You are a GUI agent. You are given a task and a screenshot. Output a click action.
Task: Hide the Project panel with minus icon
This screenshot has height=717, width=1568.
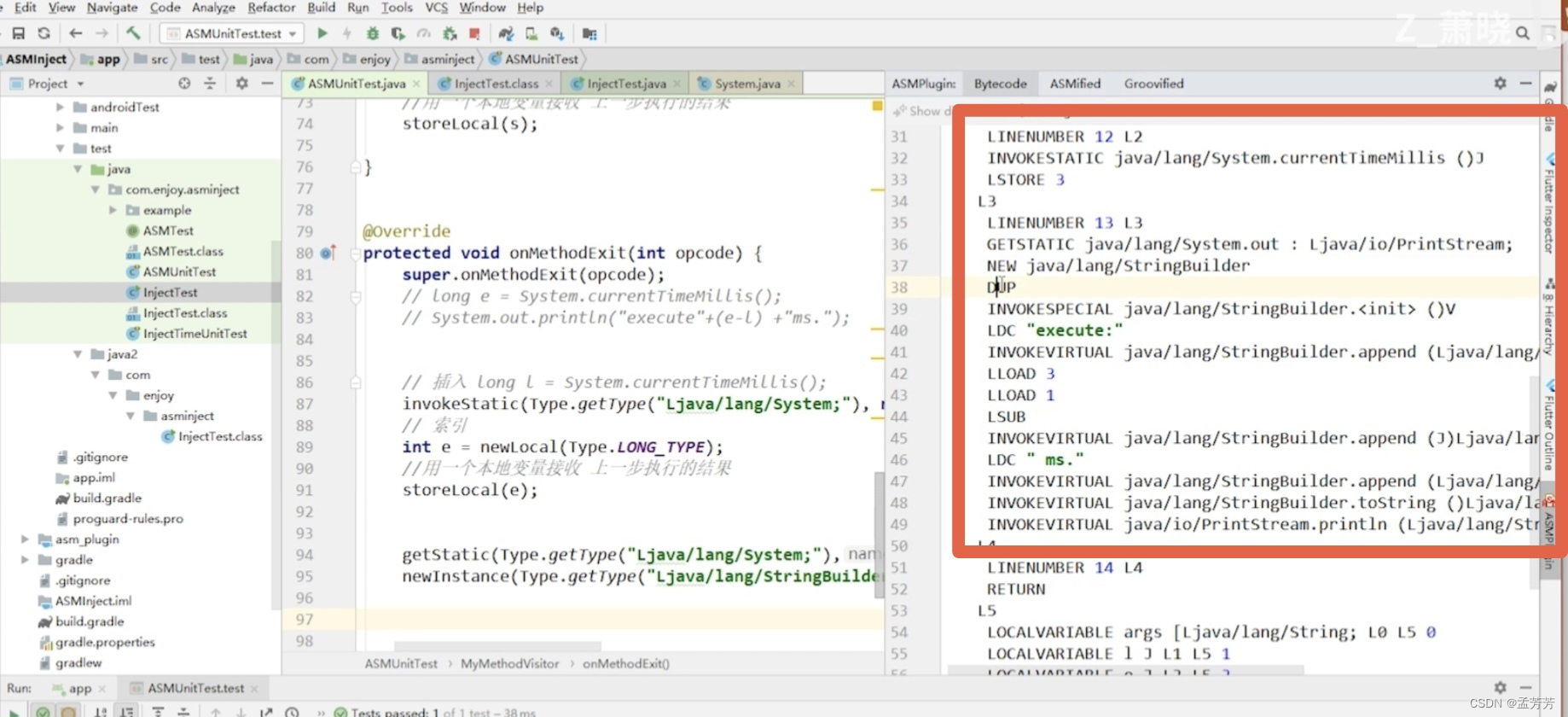pos(267,84)
